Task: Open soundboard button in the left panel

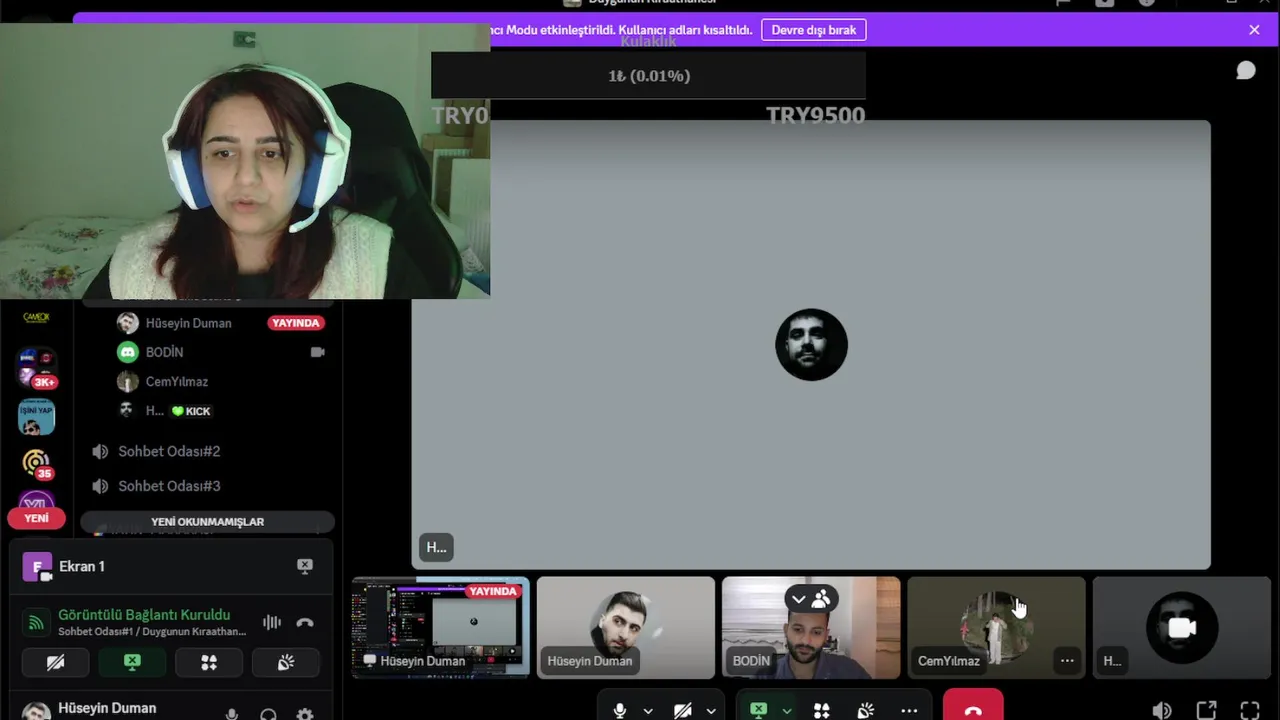Action: coord(286,662)
